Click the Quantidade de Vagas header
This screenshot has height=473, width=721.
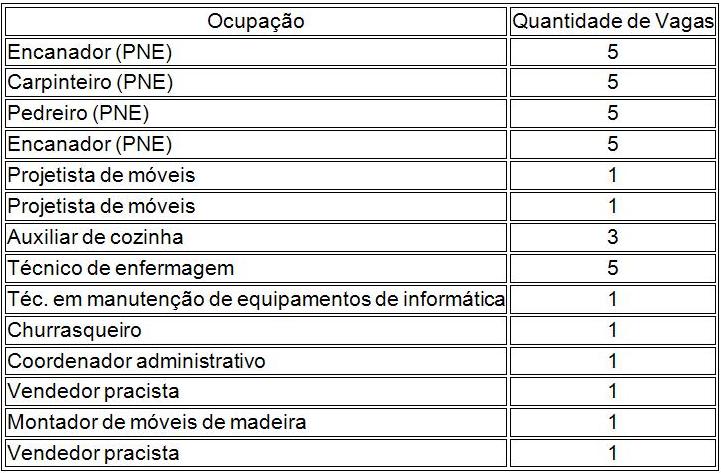pyautogui.click(x=612, y=21)
